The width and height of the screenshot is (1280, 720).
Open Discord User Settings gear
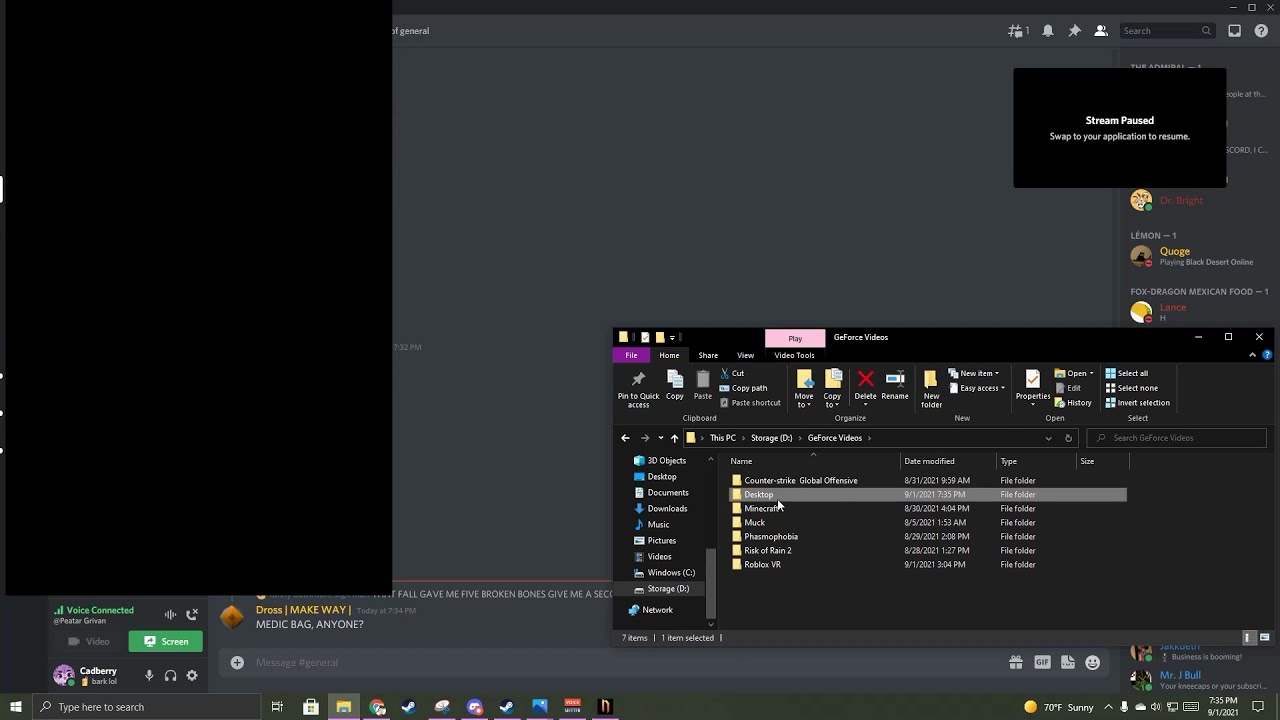point(192,676)
